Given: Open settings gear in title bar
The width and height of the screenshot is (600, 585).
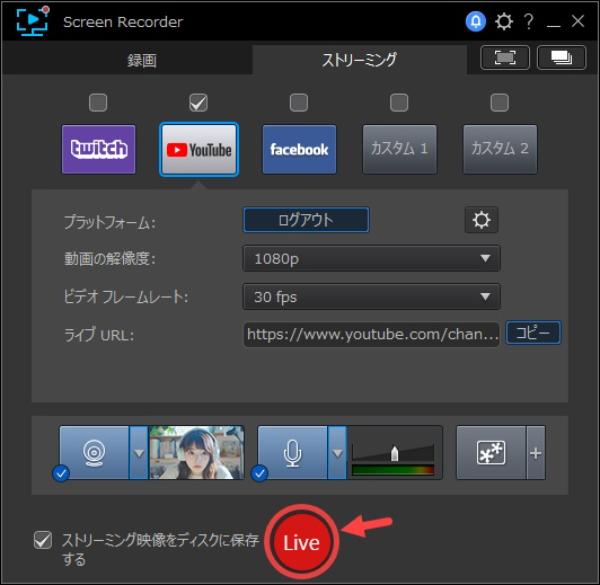Looking at the screenshot, I should click(x=504, y=21).
